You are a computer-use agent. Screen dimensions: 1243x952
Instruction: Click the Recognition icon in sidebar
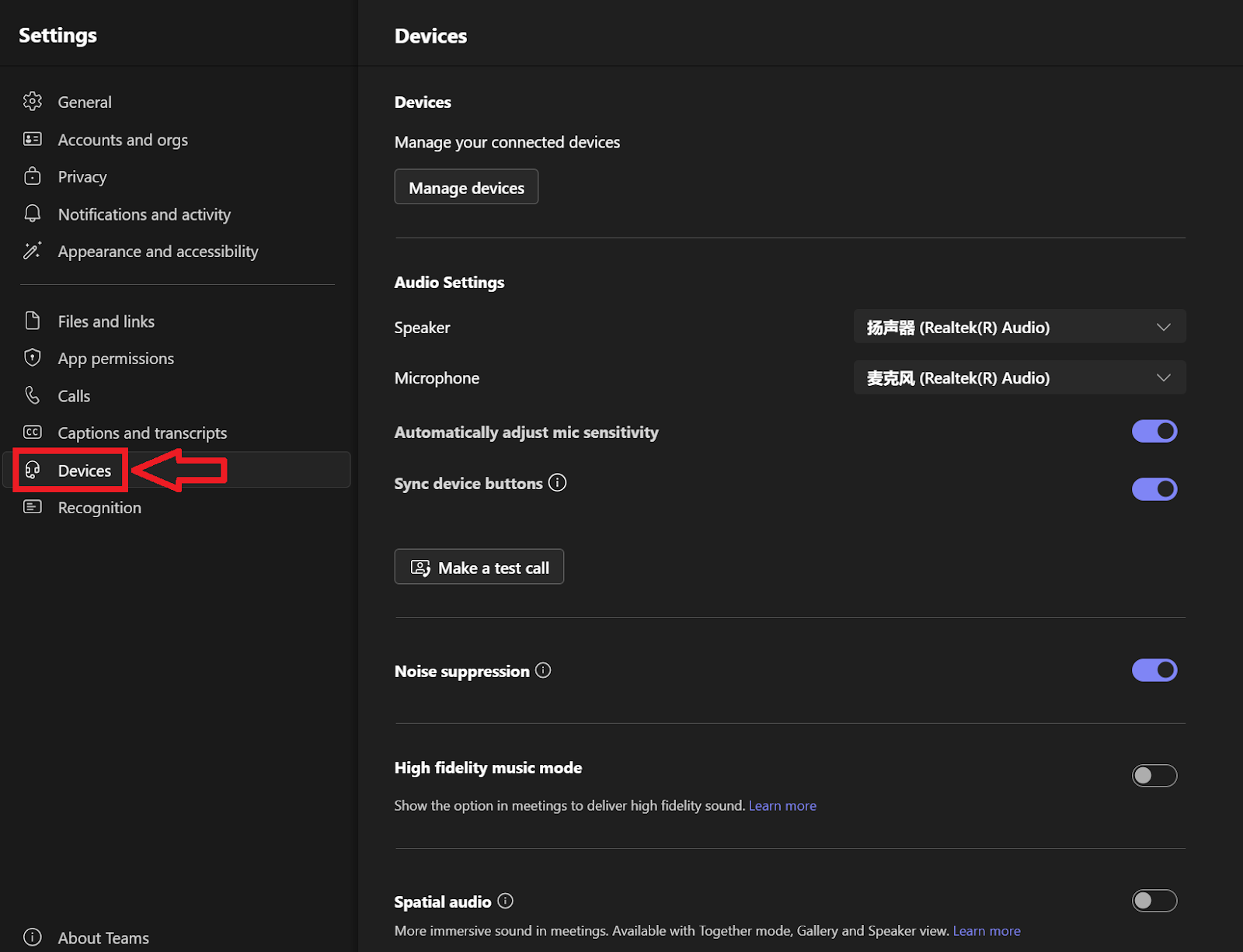pos(33,507)
